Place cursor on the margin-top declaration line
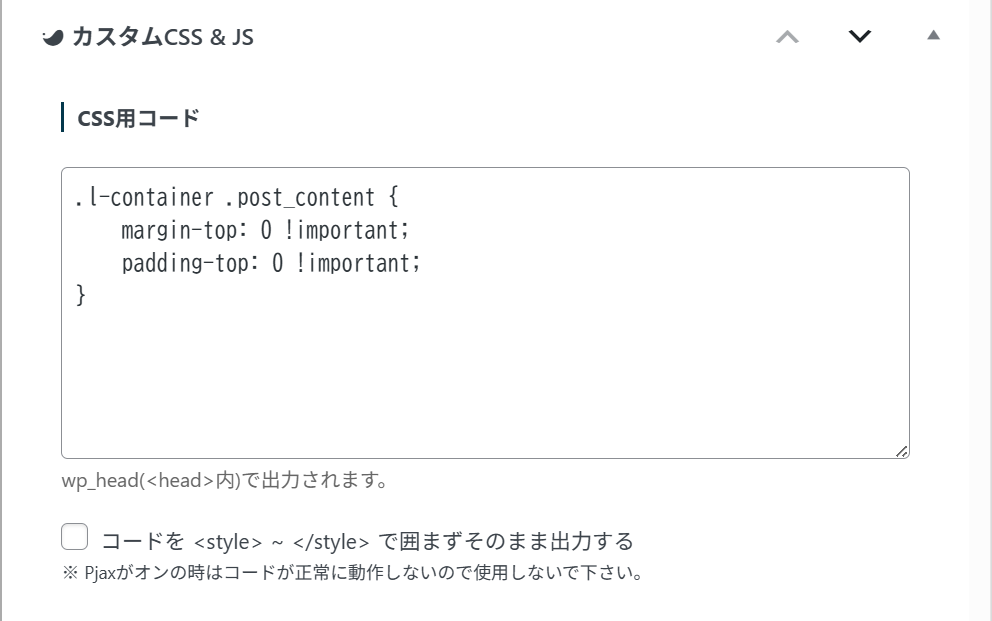The height and width of the screenshot is (621, 992). [190, 231]
